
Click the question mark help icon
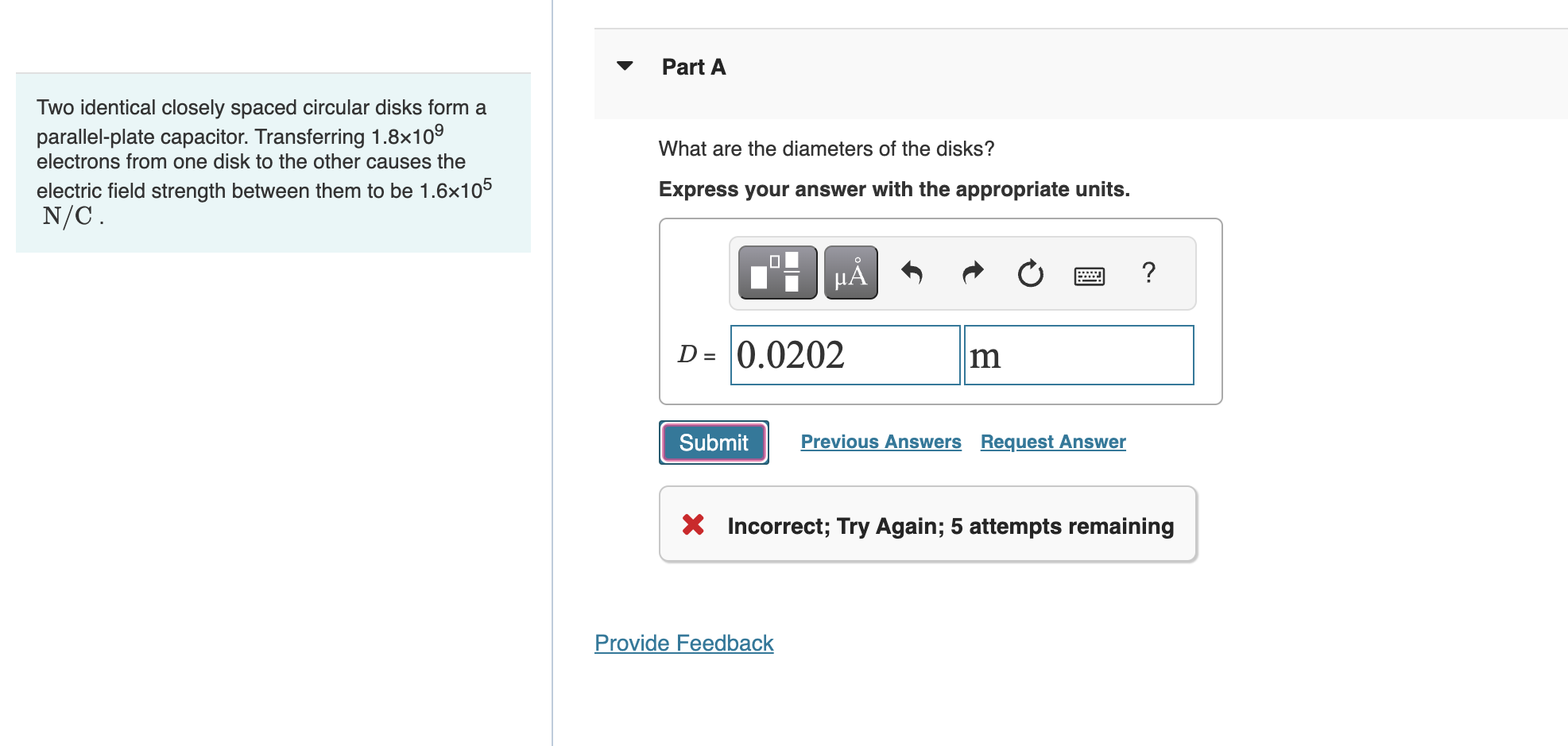click(x=1148, y=273)
